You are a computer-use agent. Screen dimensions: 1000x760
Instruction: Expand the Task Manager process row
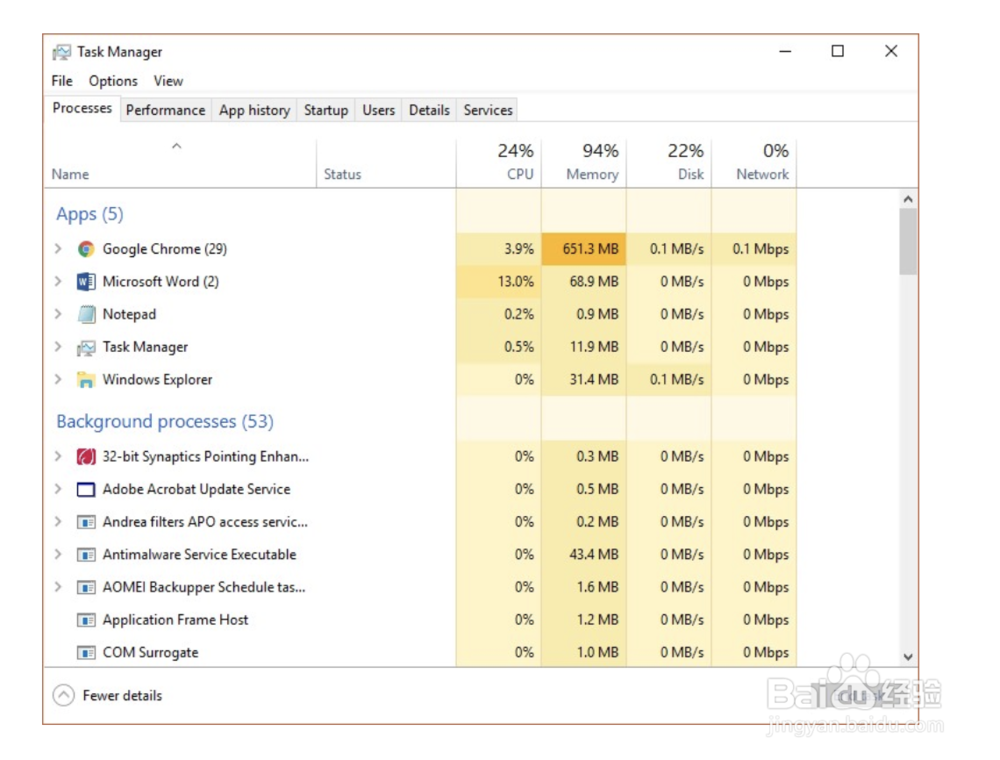[58, 346]
